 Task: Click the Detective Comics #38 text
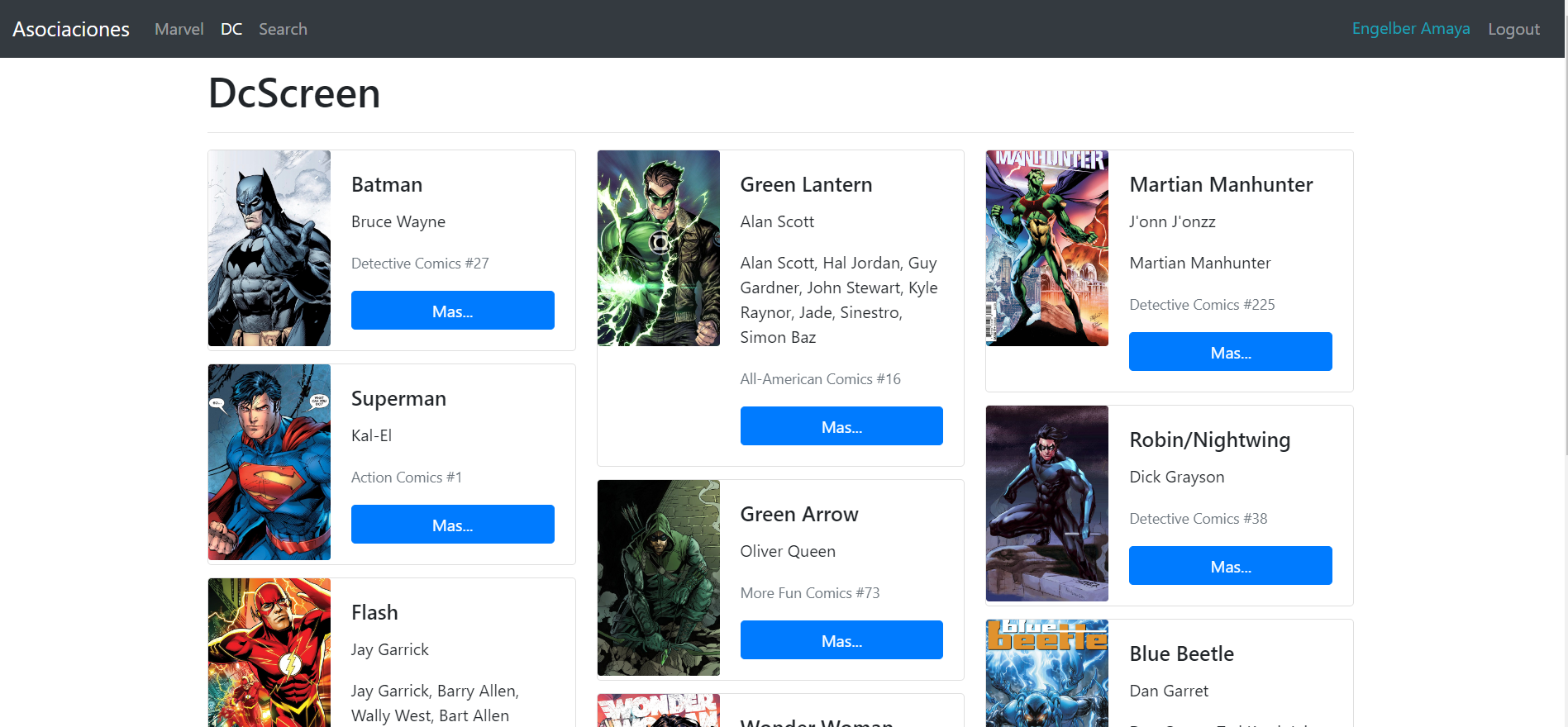[x=1198, y=519]
